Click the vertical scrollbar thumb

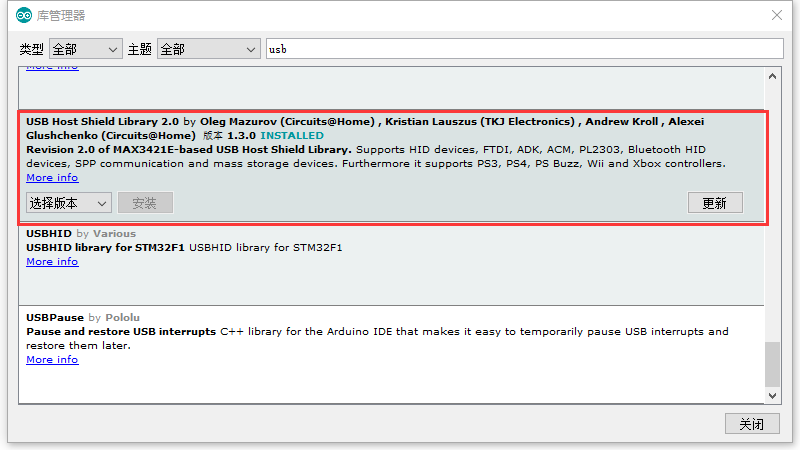pos(772,364)
